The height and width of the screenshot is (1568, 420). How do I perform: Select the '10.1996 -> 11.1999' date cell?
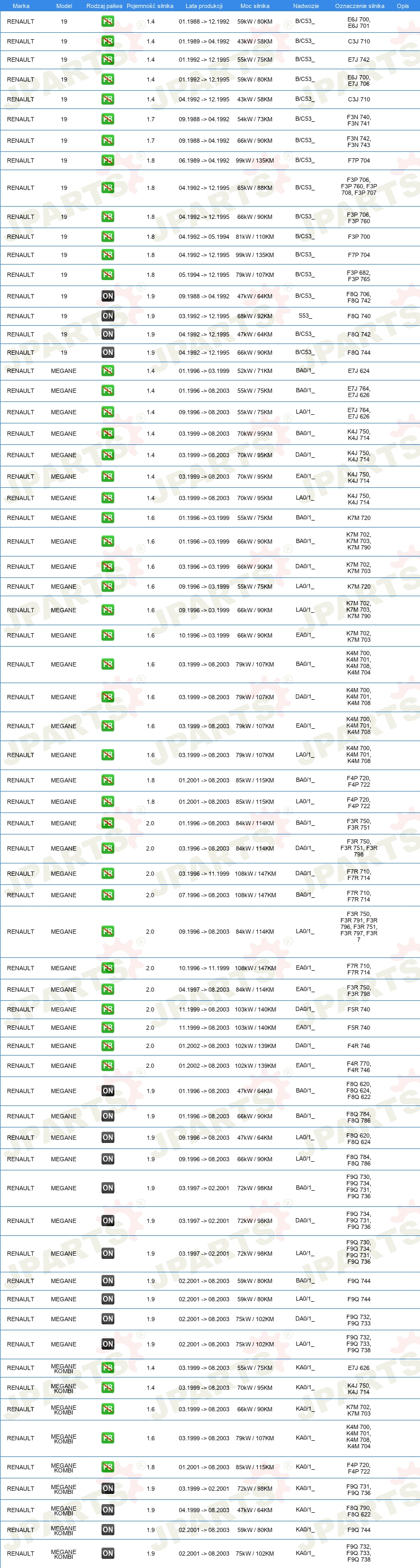pyautogui.click(x=204, y=968)
